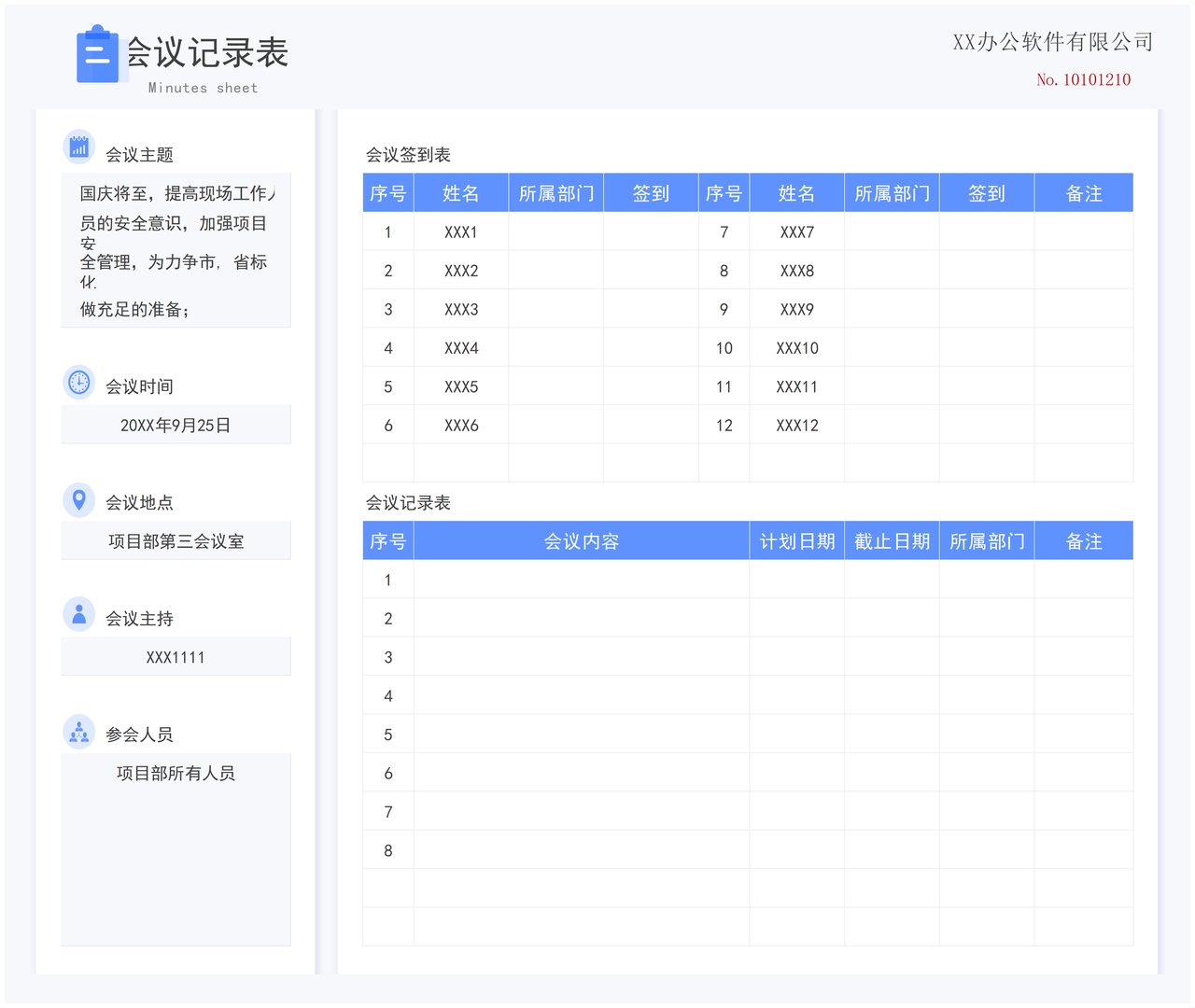Image resolution: width=1195 pixels, height=1008 pixels.
Task: Click the document number No. 10101210
Action: (1083, 80)
